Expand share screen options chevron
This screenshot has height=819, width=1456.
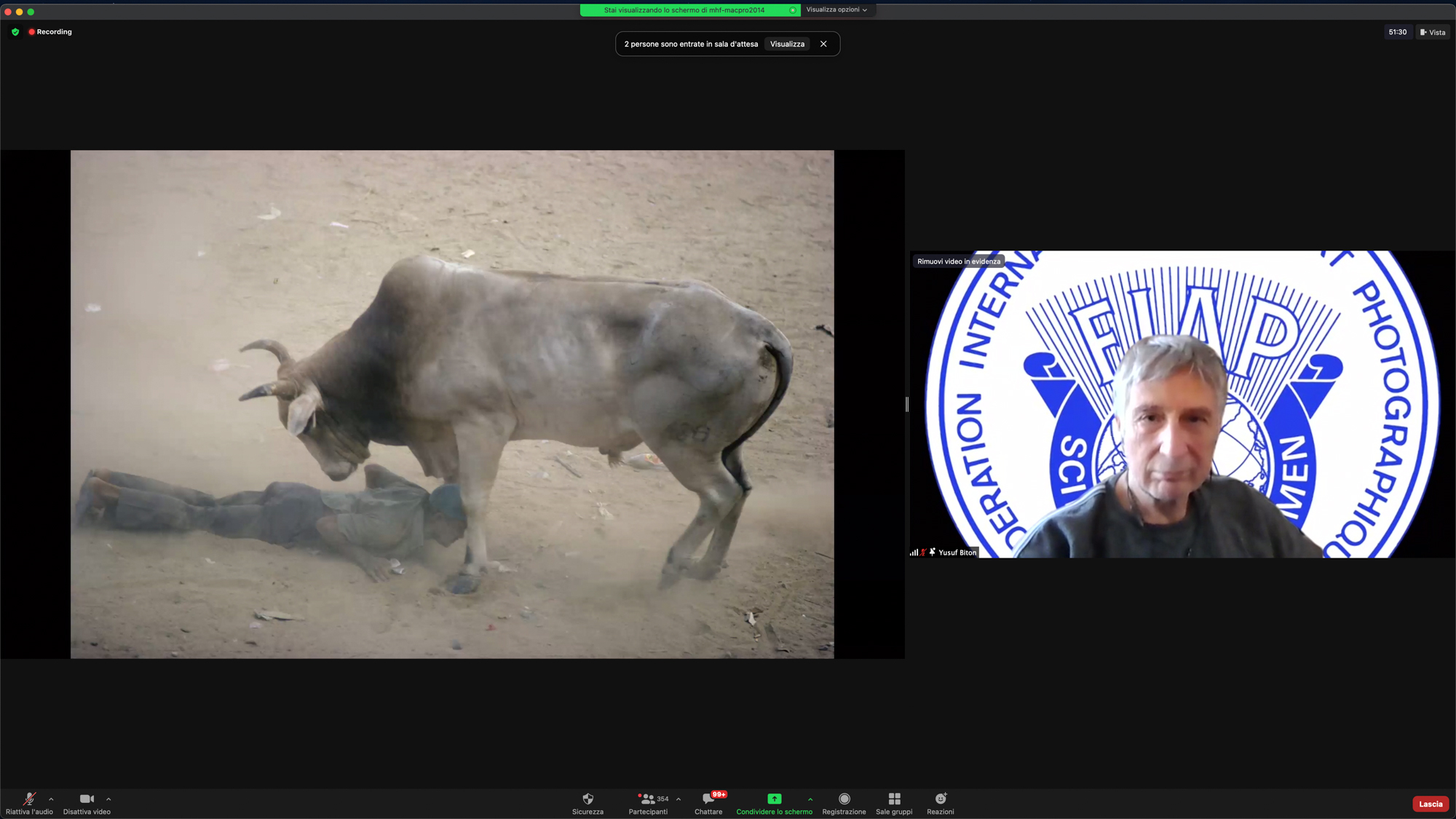(810, 799)
